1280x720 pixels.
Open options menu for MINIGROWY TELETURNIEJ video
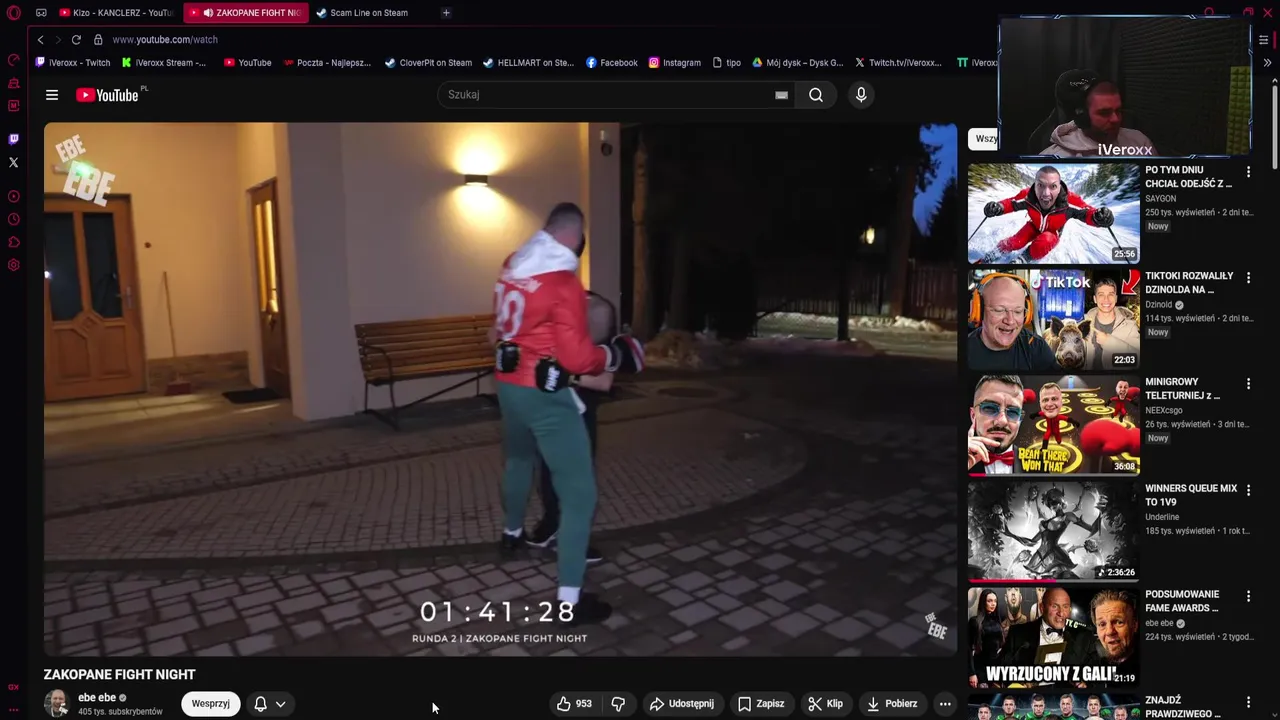(x=1248, y=384)
